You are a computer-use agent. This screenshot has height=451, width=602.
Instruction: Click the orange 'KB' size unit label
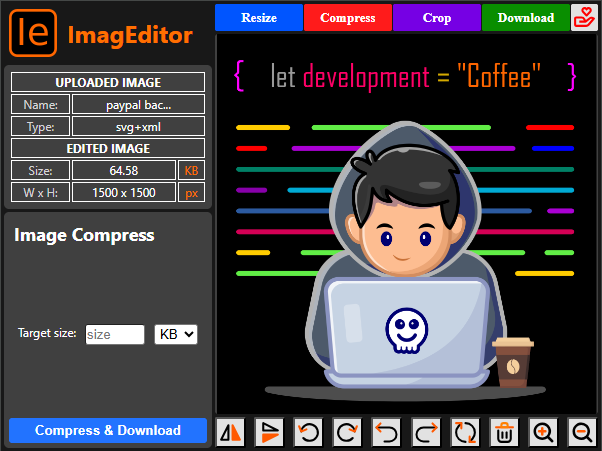(192, 170)
